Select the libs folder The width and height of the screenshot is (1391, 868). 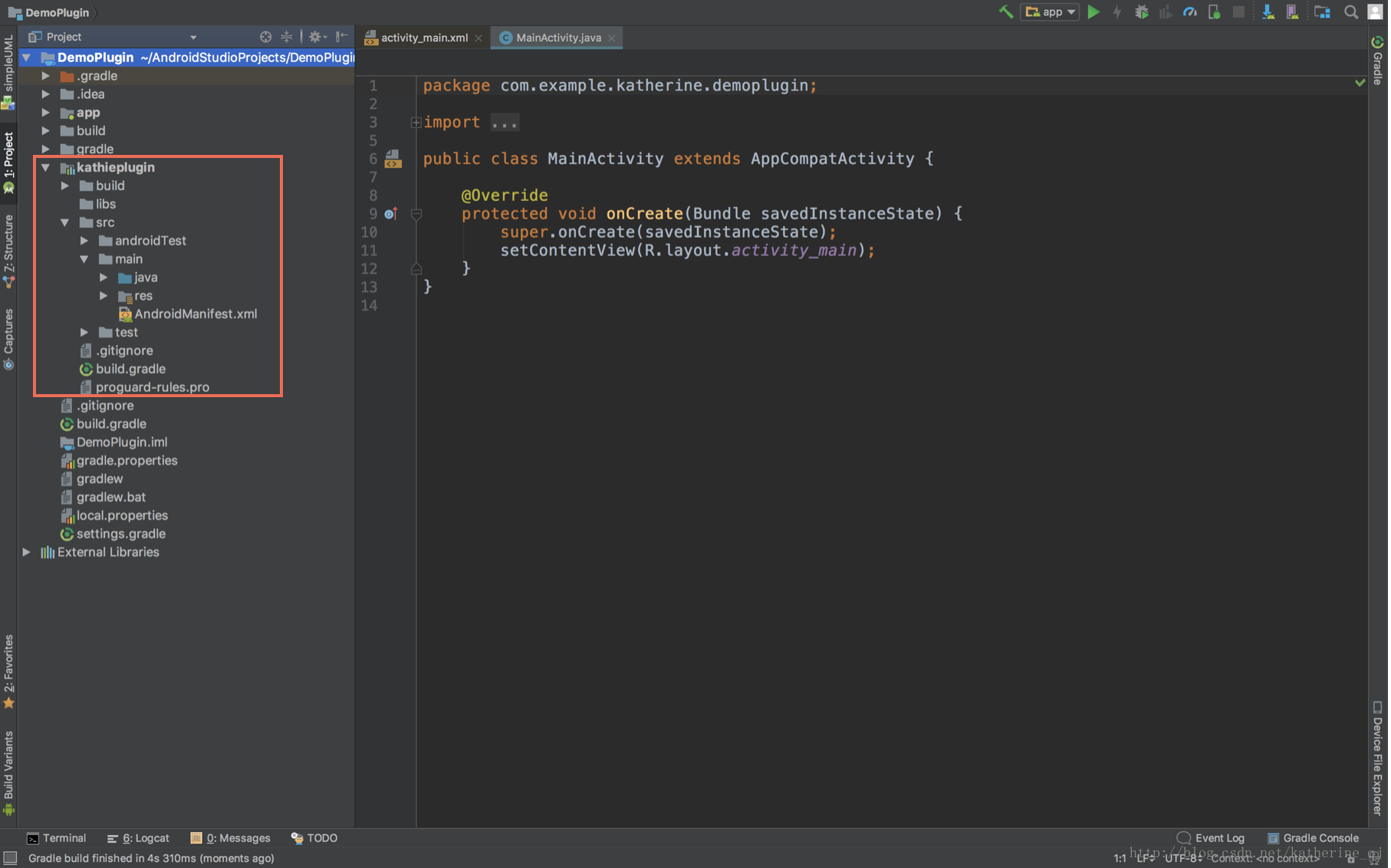coord(97,204)
